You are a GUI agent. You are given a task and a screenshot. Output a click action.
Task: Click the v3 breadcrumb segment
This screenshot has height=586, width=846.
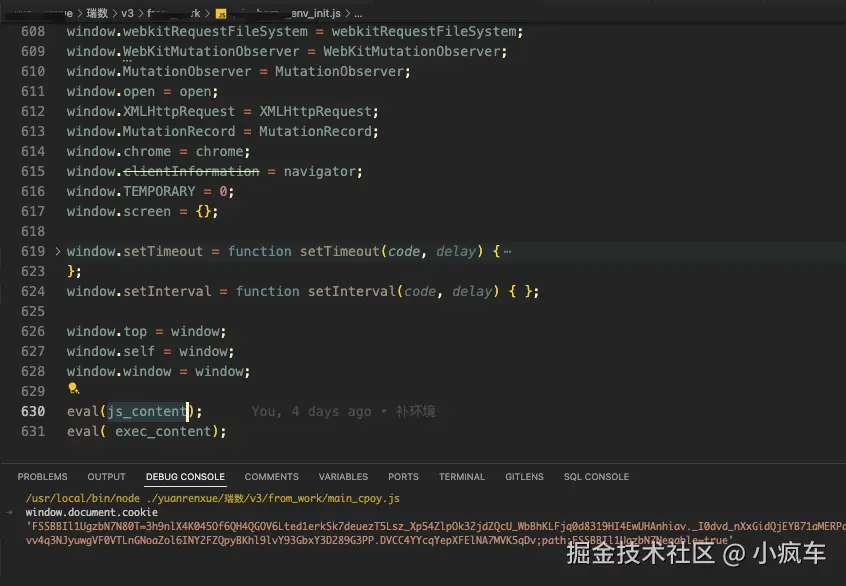click(127, 13)
